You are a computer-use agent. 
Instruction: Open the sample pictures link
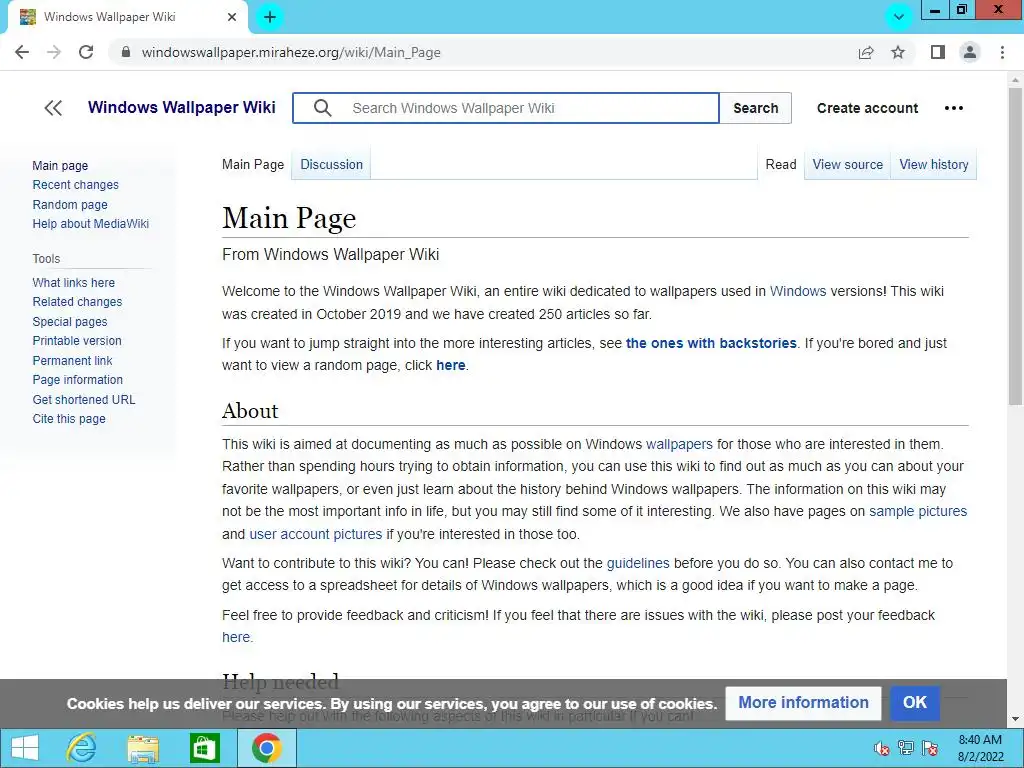coord(918,511)
